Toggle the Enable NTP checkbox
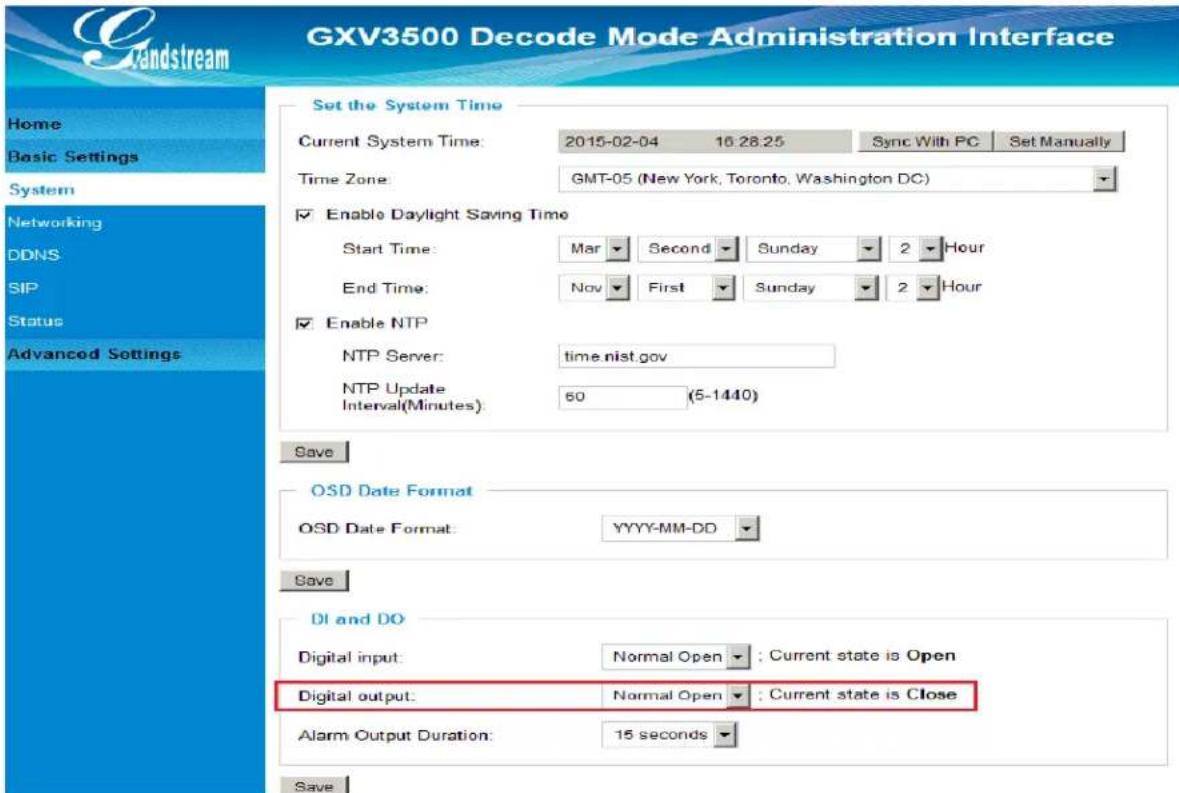 (305, 323)
